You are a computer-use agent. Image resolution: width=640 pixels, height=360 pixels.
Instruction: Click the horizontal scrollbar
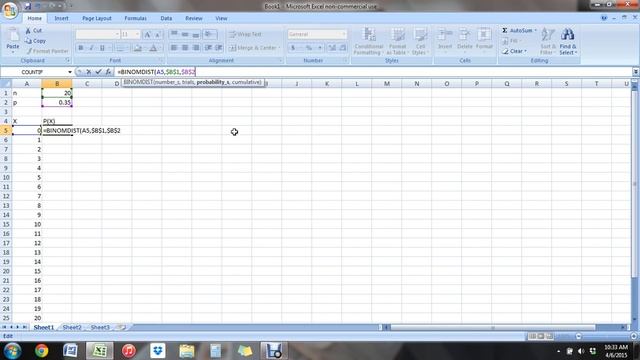493,327
